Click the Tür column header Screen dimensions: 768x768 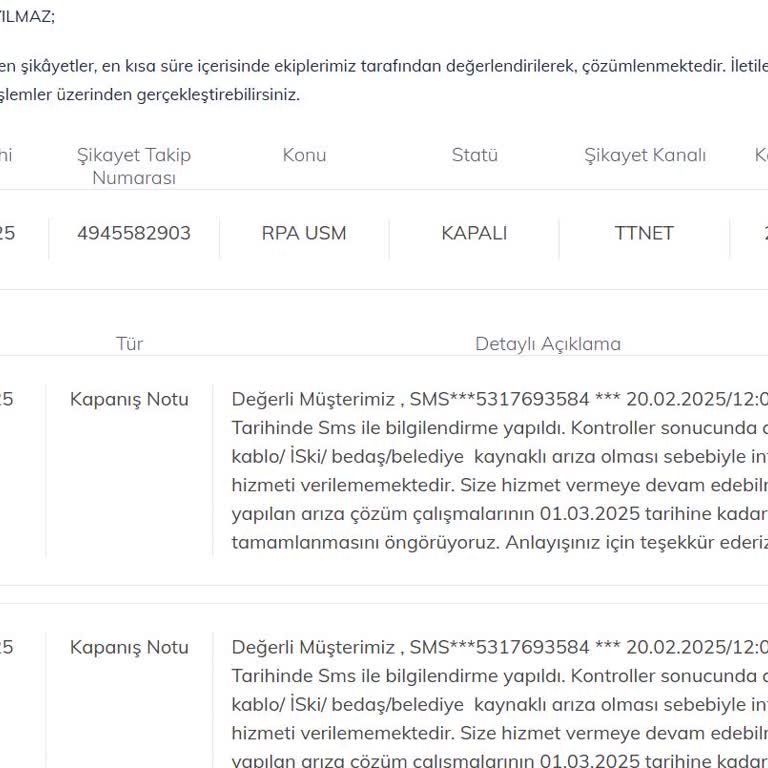point(129,343)
